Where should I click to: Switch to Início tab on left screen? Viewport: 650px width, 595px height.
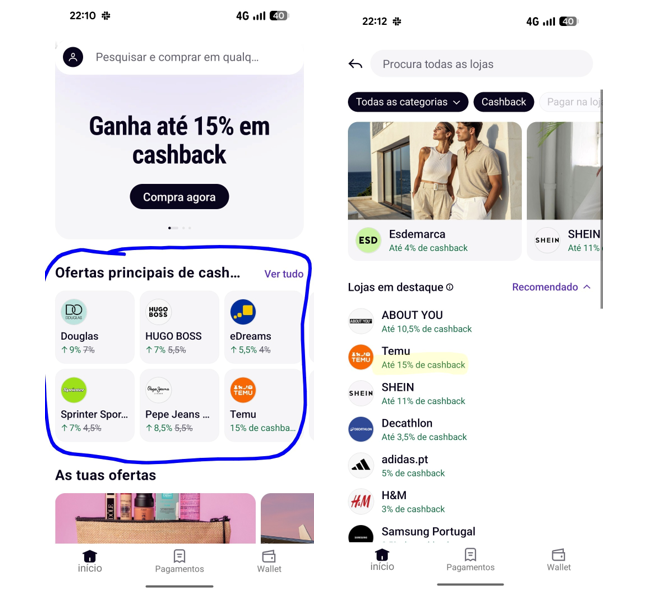click(90, 561)
